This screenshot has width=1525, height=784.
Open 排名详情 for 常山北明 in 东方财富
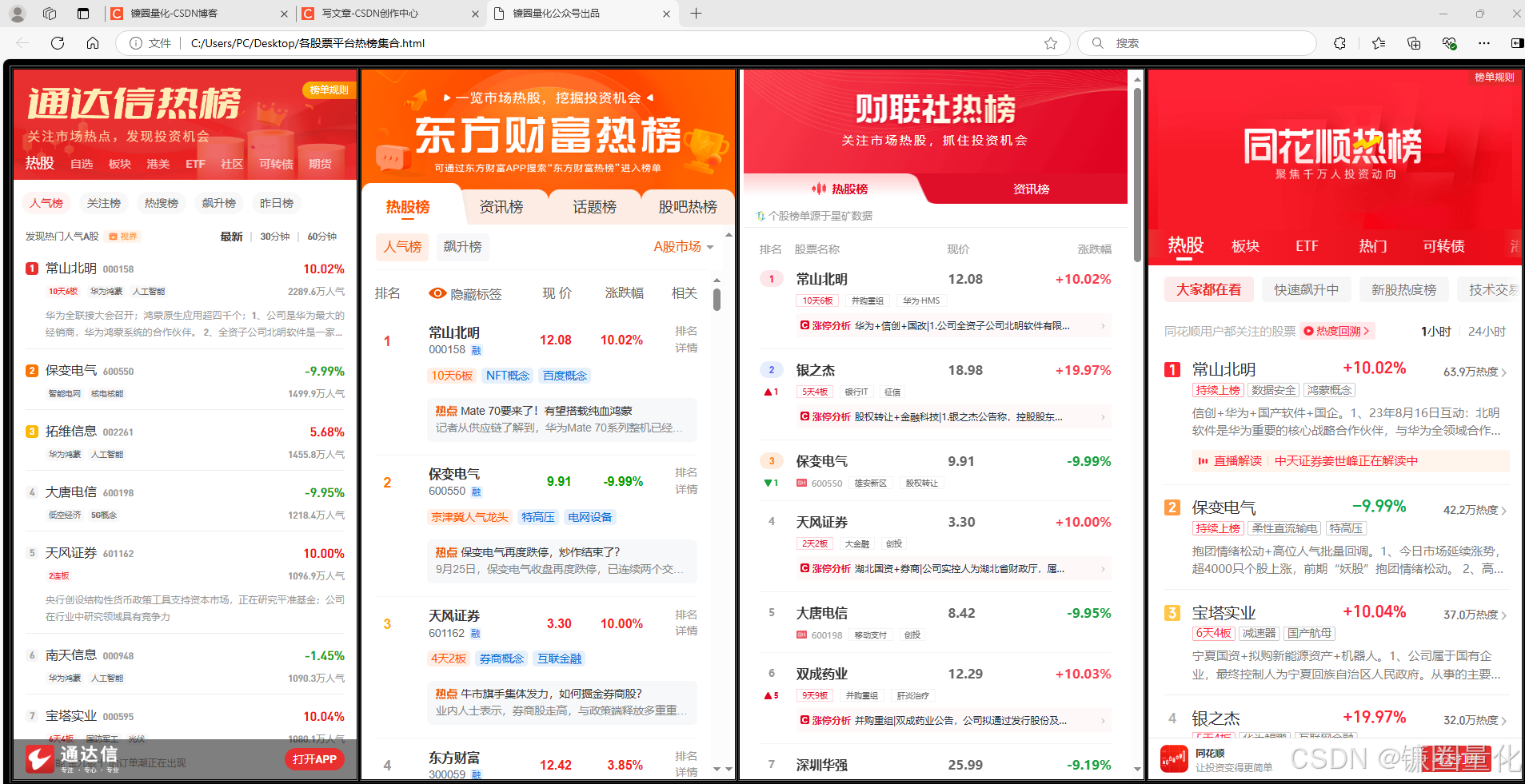686,340
